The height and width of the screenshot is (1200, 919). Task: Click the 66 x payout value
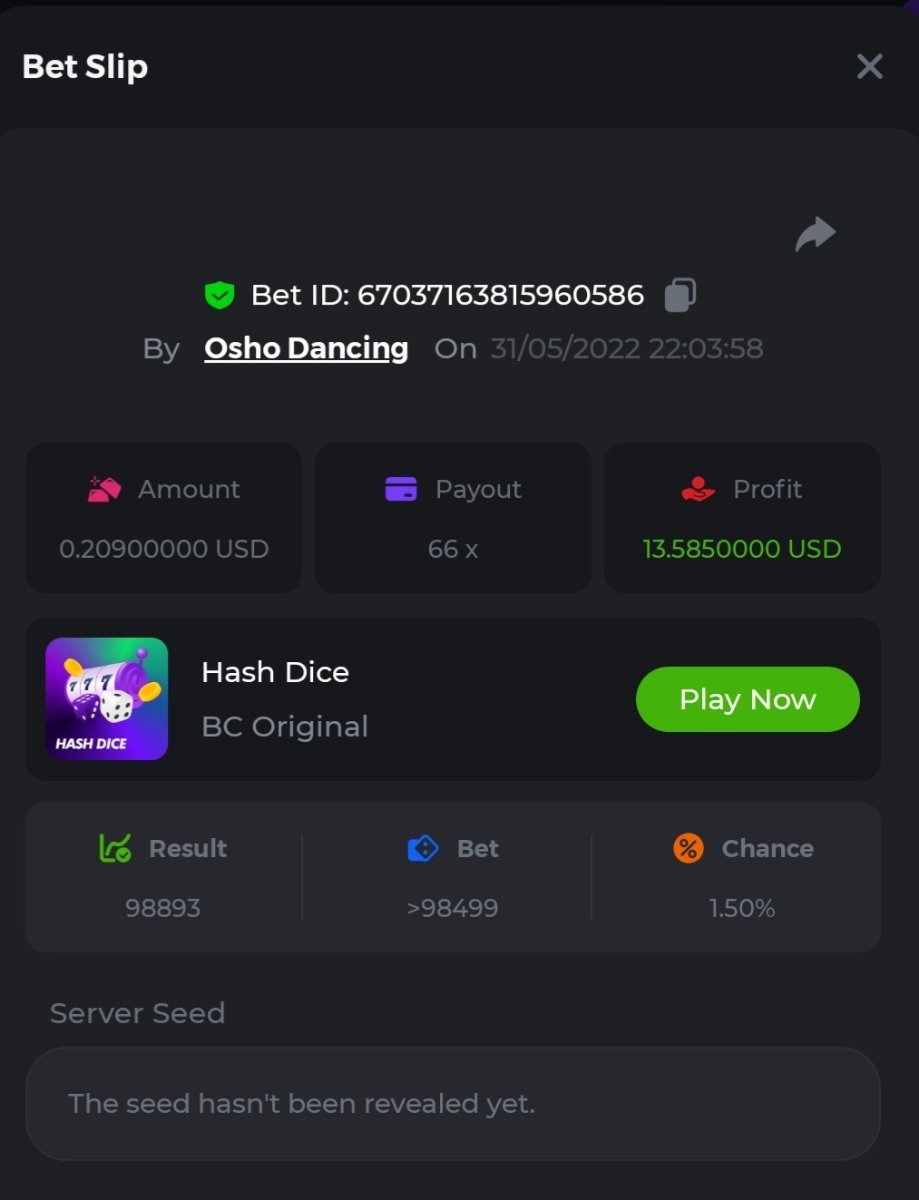(x=453, y=549)
